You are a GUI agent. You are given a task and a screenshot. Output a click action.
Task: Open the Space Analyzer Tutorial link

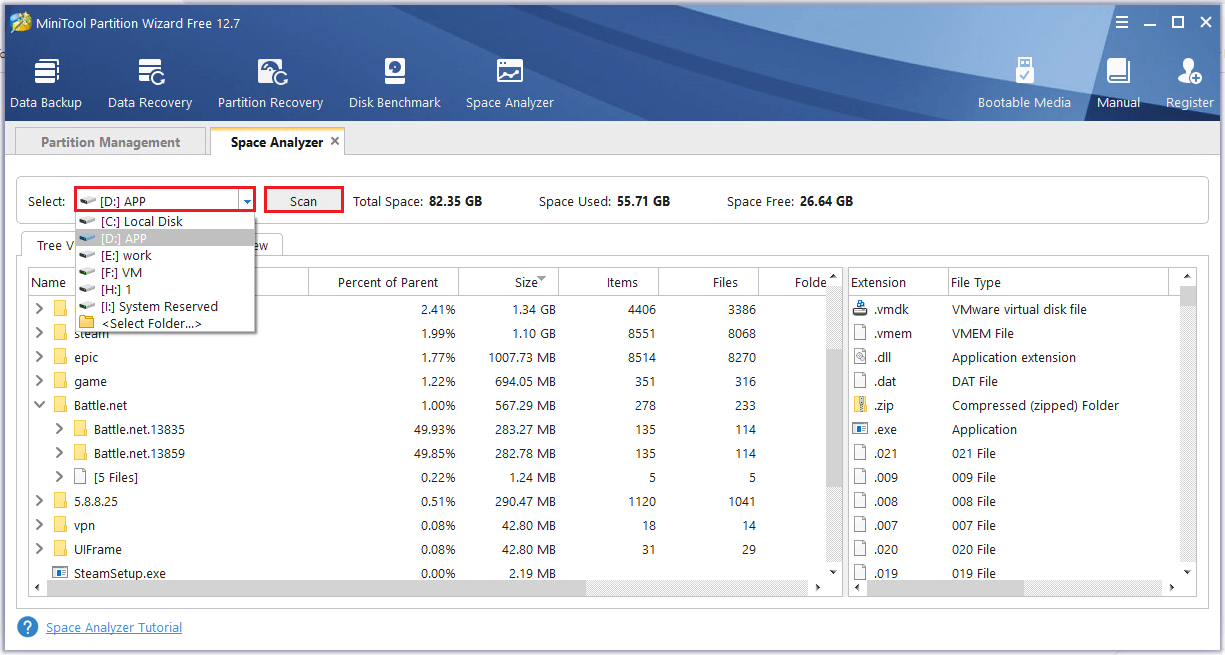114,627
